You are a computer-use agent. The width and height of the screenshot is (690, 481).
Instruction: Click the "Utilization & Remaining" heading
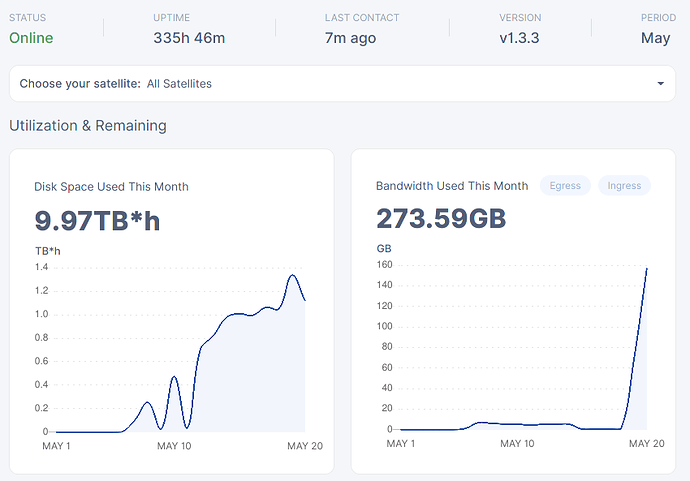[88, 126]
